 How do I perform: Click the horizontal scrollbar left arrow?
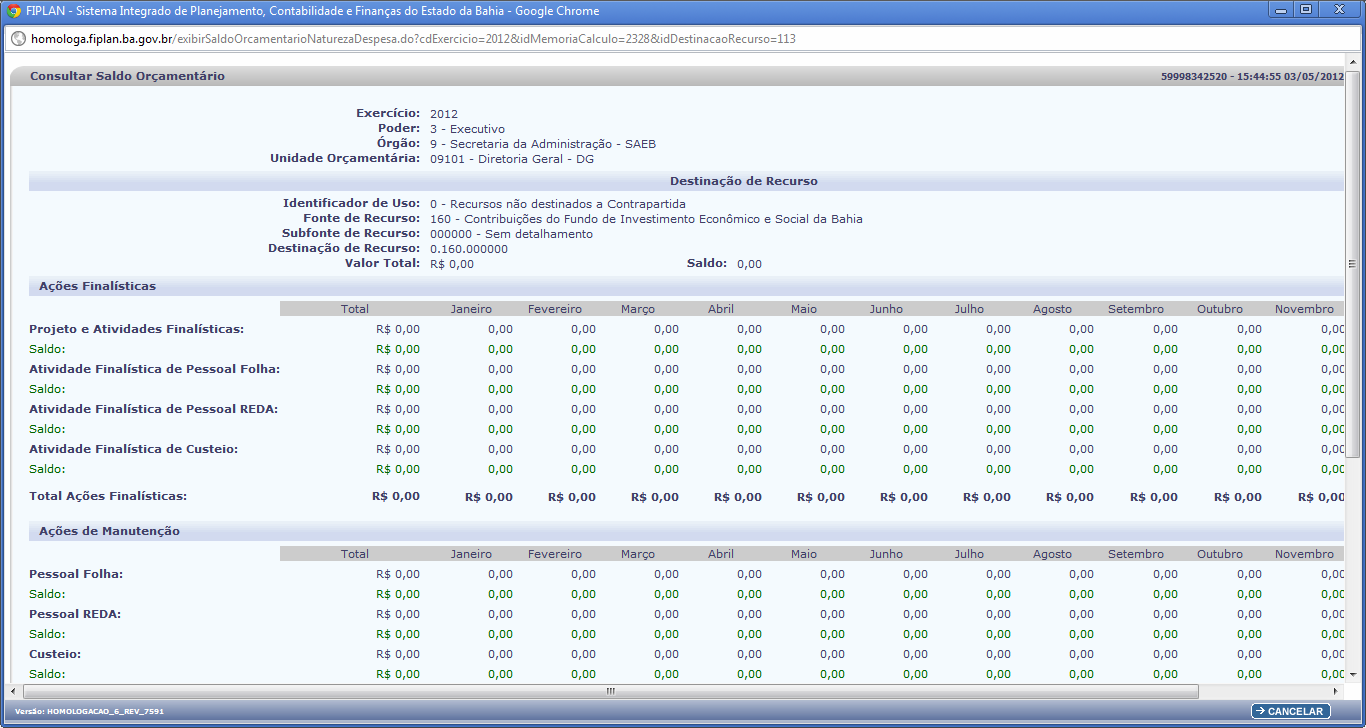pyautogui.click(x=15, y=691)
